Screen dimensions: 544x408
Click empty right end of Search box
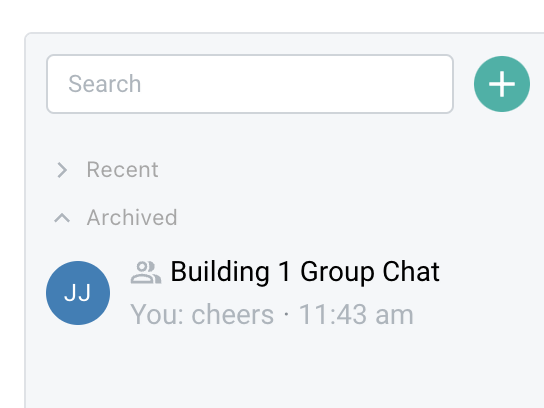[x=399, y=84]
